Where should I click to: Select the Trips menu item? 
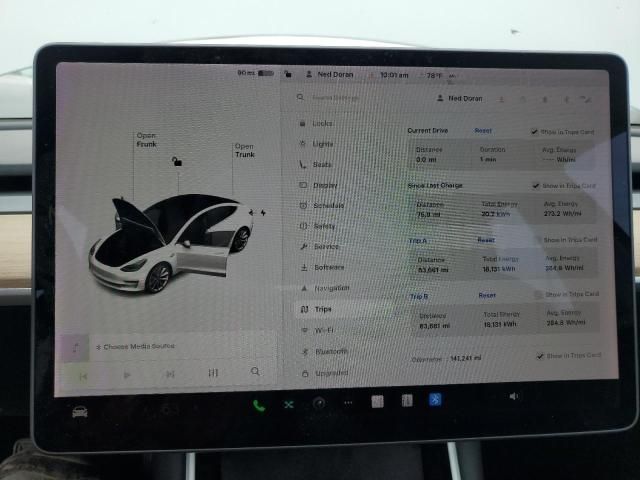tap(322, 310)
